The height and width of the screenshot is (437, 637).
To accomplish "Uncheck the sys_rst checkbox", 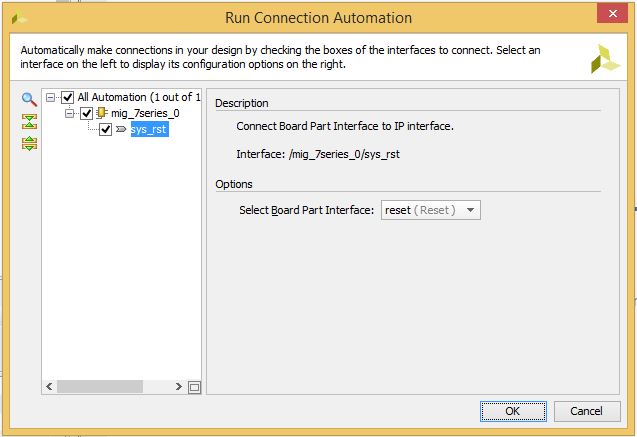I will (x=106, y=130).
